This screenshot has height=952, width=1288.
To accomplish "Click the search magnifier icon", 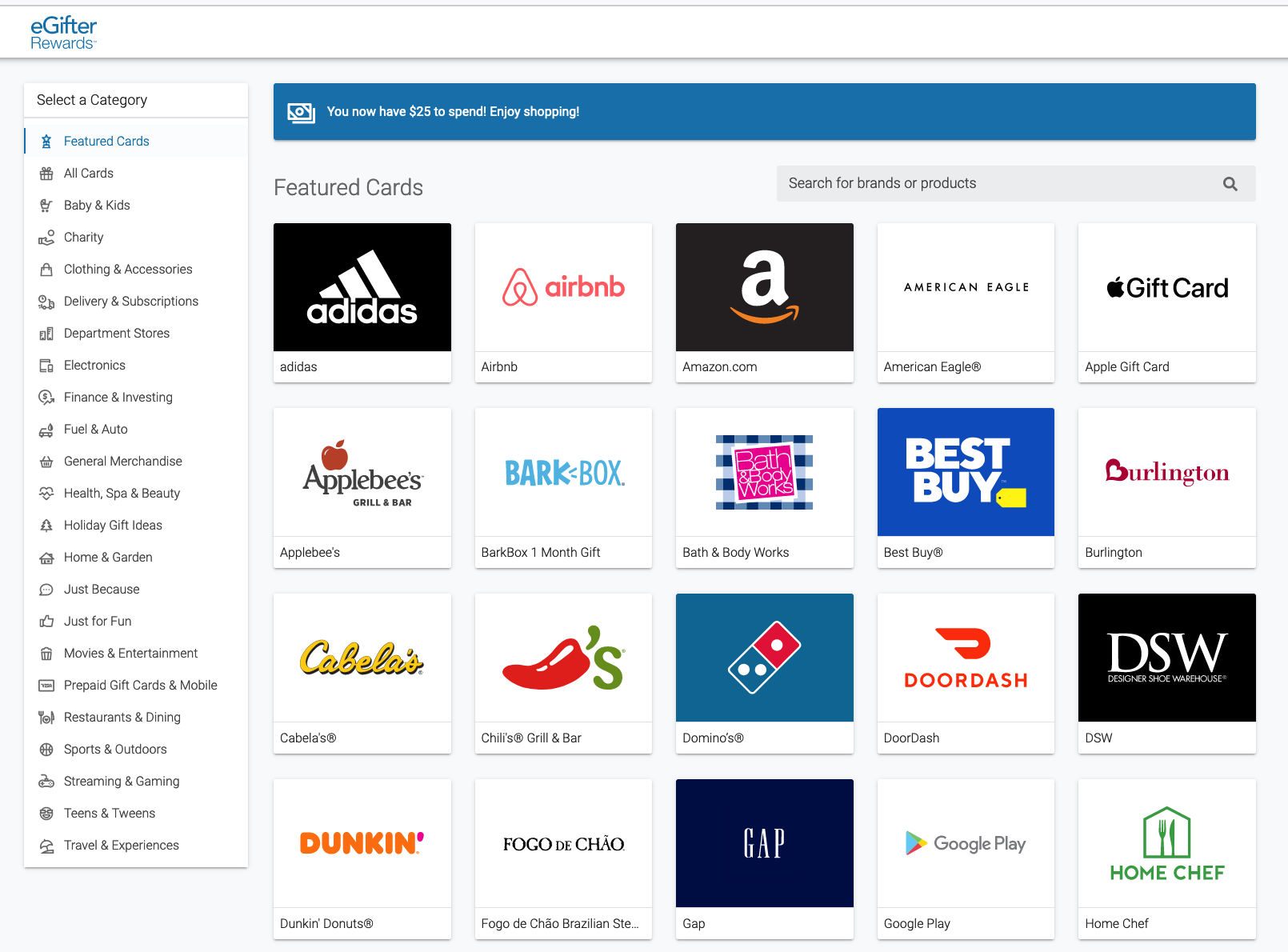I will (x=1230, y=184).
